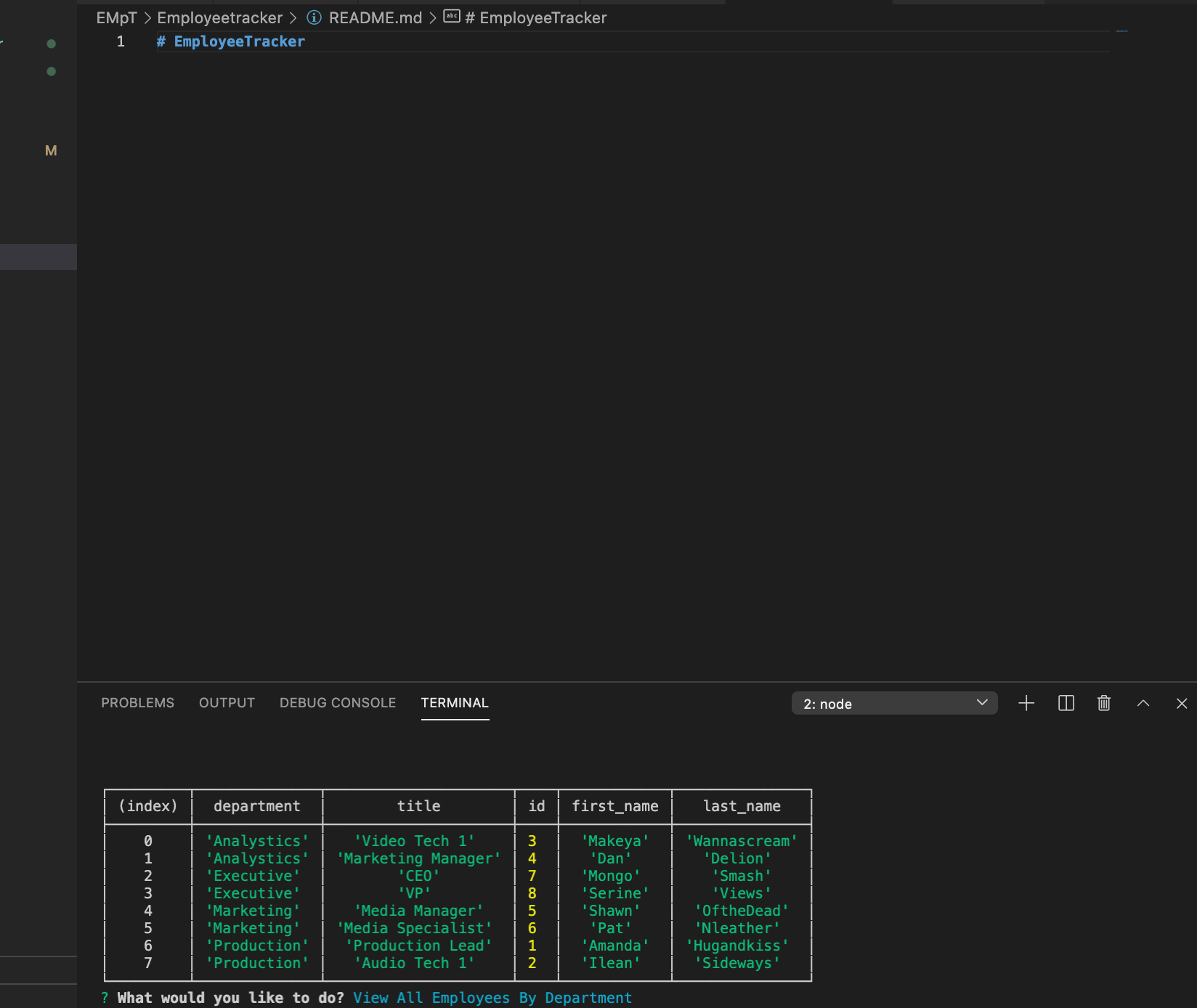Click 'Sideways' last name cell
1197x1008 pixels.
(737, 963)
